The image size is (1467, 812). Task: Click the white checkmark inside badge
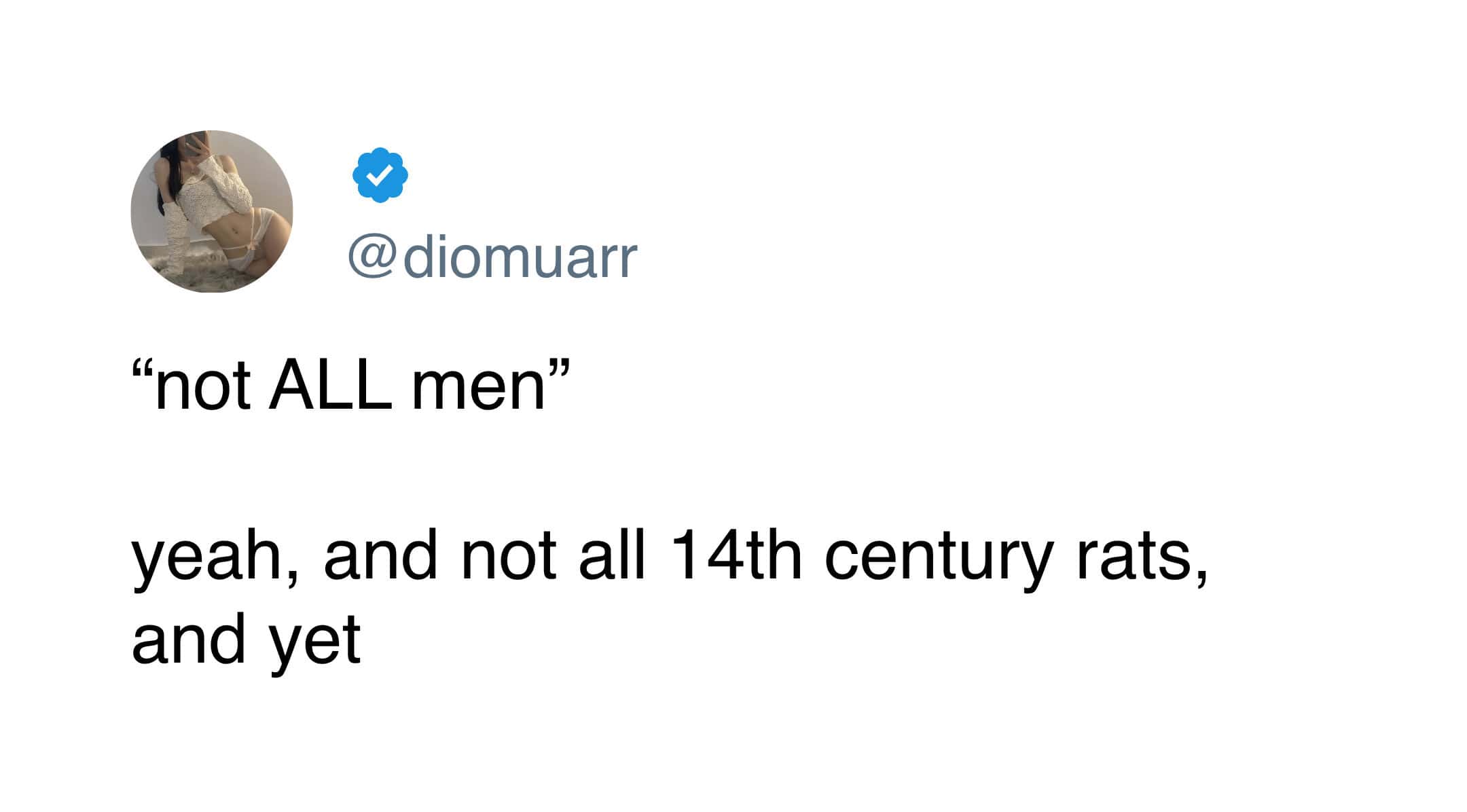380,175
